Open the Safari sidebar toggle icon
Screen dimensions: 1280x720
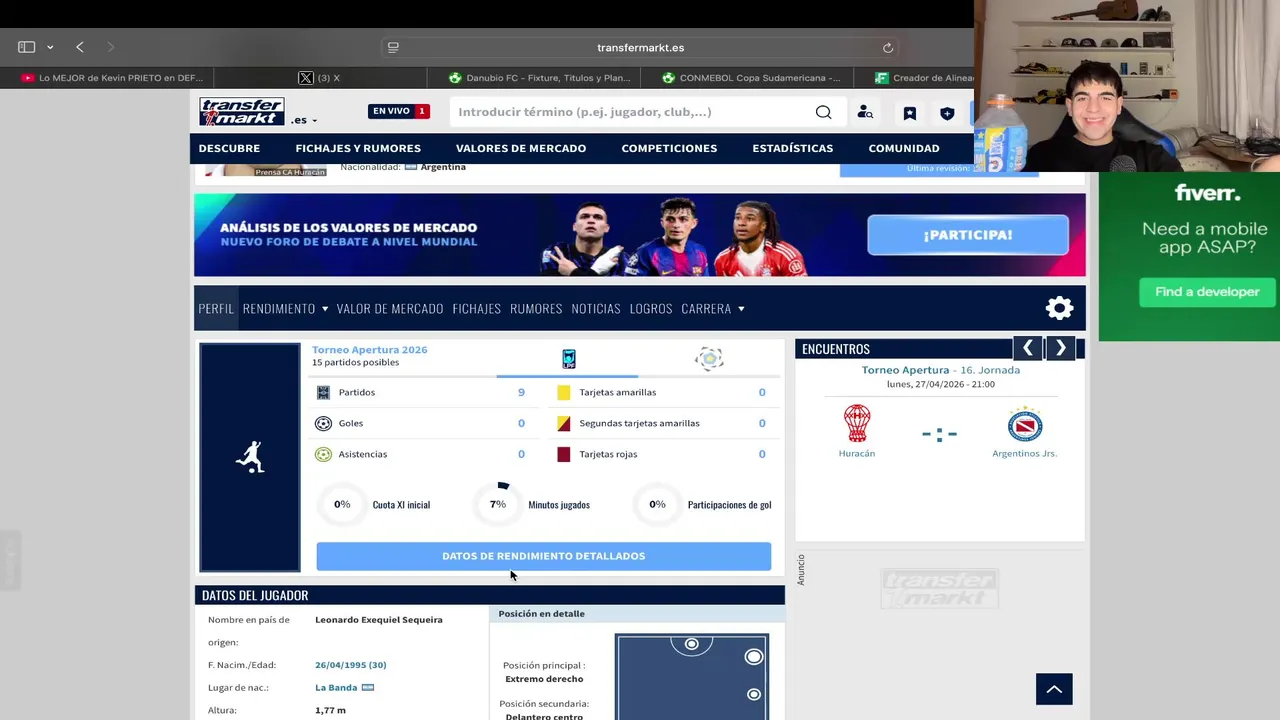click(x=27, y=47)
